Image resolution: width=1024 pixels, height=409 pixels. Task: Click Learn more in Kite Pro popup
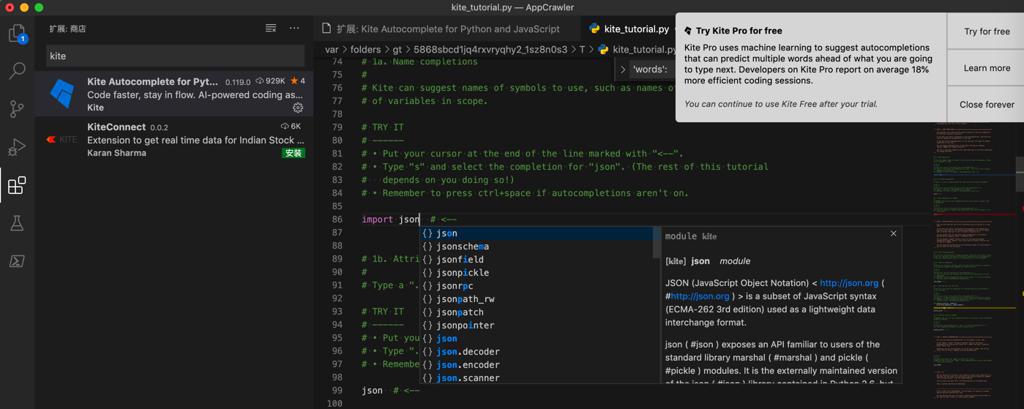pos(986,68)
